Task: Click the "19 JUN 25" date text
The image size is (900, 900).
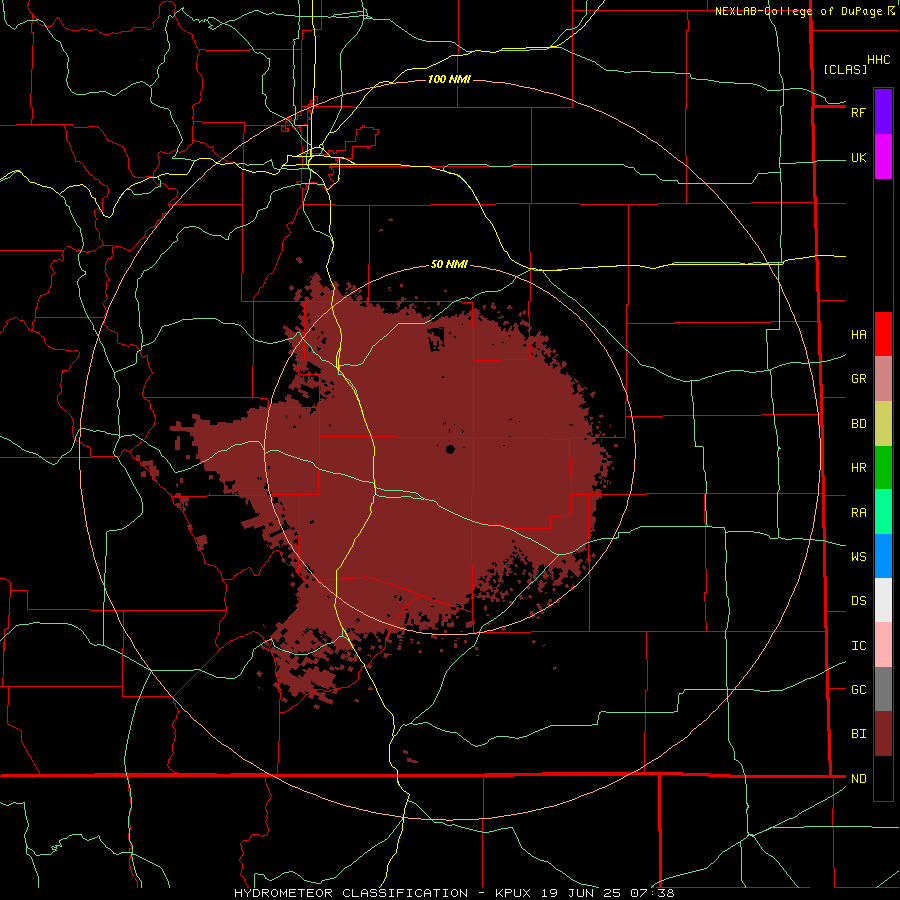Action: point(581,893)
